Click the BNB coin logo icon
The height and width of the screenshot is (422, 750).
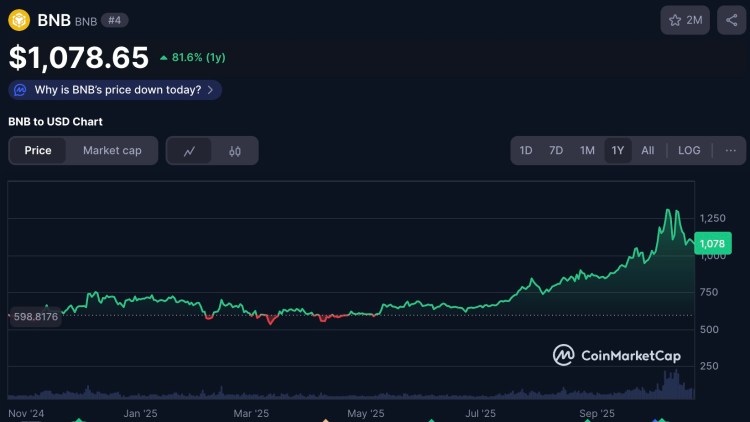20,20
